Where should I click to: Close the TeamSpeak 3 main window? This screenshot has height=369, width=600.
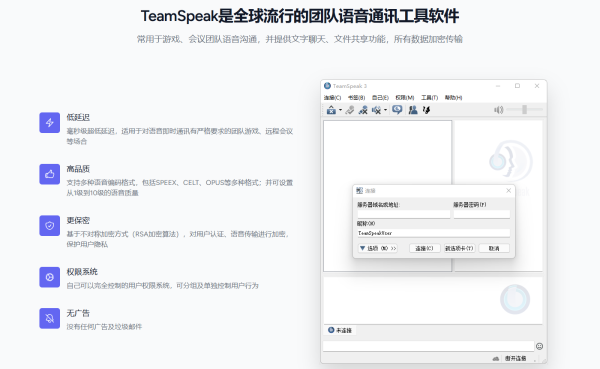tap(537, 86)
